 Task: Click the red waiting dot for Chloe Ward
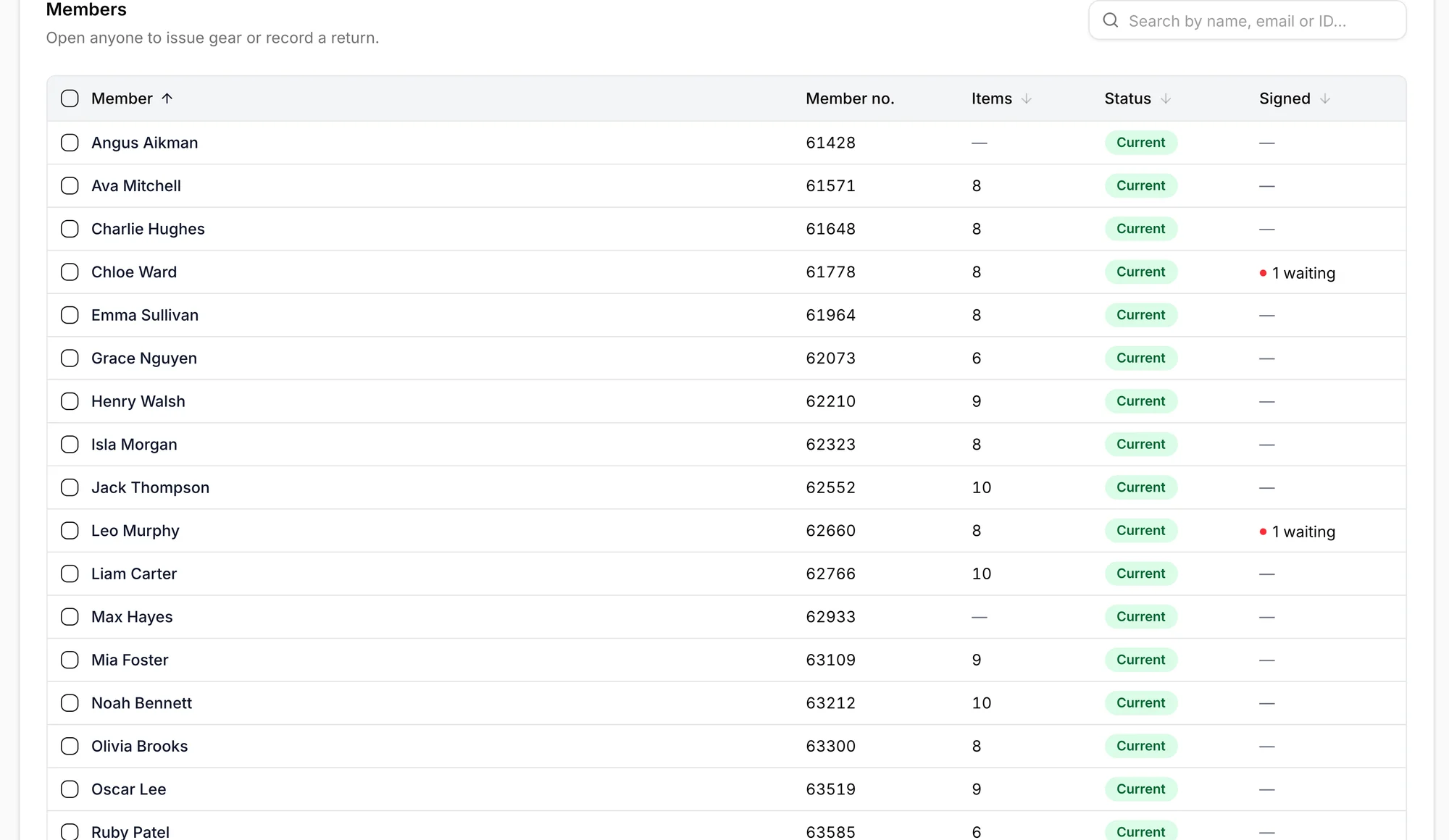coord(1263,273)
